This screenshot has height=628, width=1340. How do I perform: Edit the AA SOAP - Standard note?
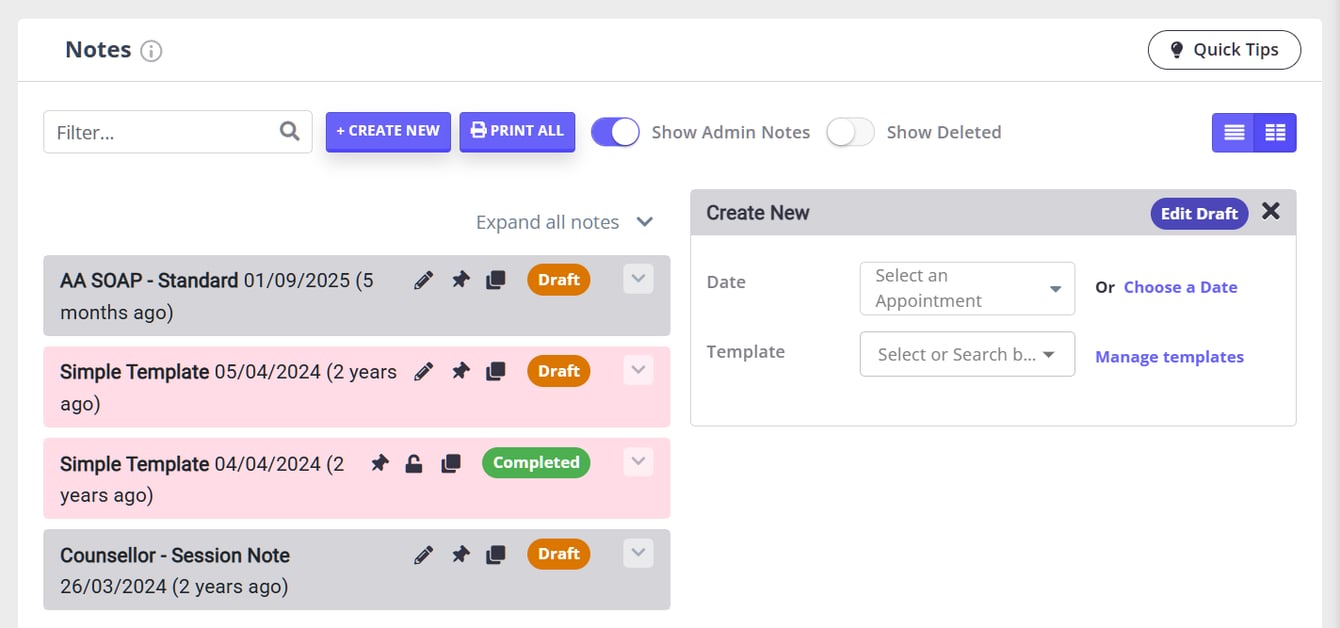point(424,281)
